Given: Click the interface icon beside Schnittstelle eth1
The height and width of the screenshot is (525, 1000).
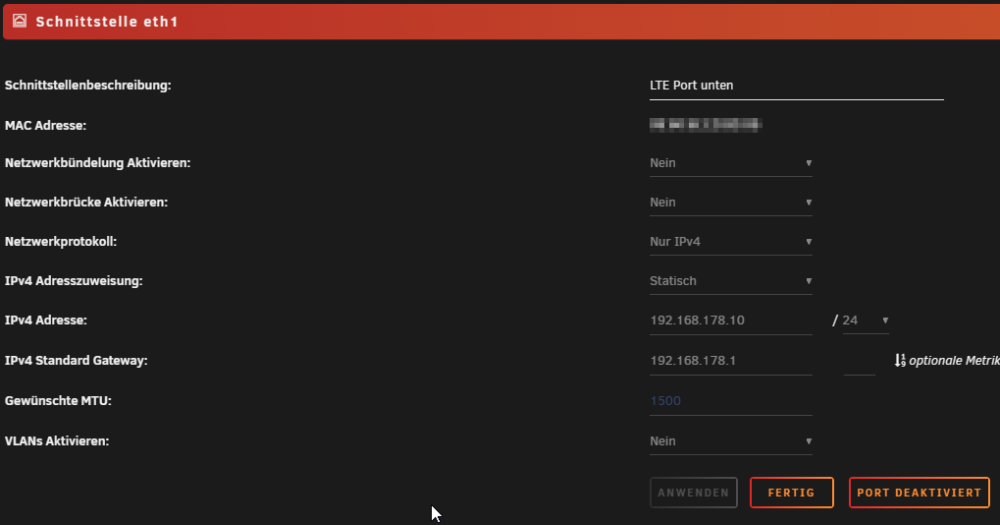Looking at the screenshot, I should (x=20, y=21).
